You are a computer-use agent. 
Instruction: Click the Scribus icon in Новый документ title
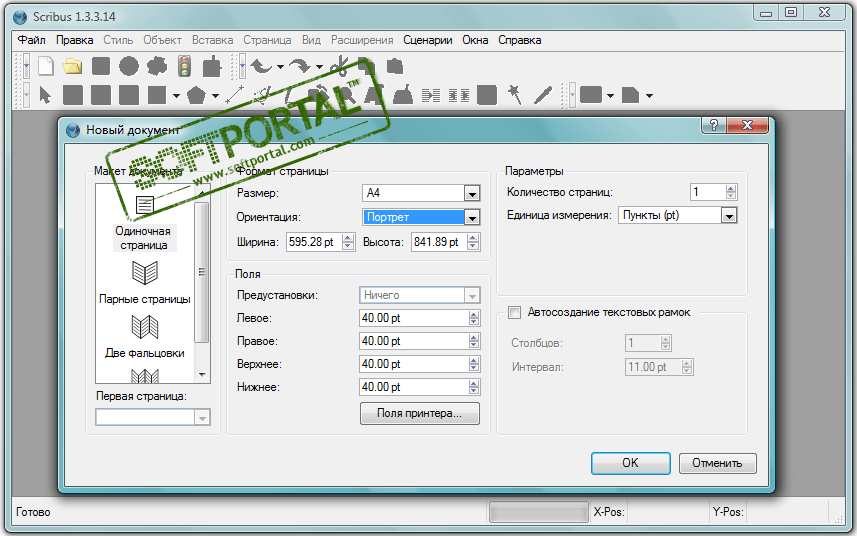point(73,130)
